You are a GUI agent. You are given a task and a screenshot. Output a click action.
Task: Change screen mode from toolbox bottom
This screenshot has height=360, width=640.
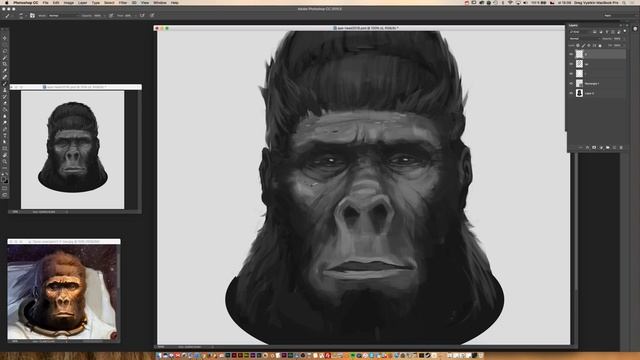coord(5,195)
